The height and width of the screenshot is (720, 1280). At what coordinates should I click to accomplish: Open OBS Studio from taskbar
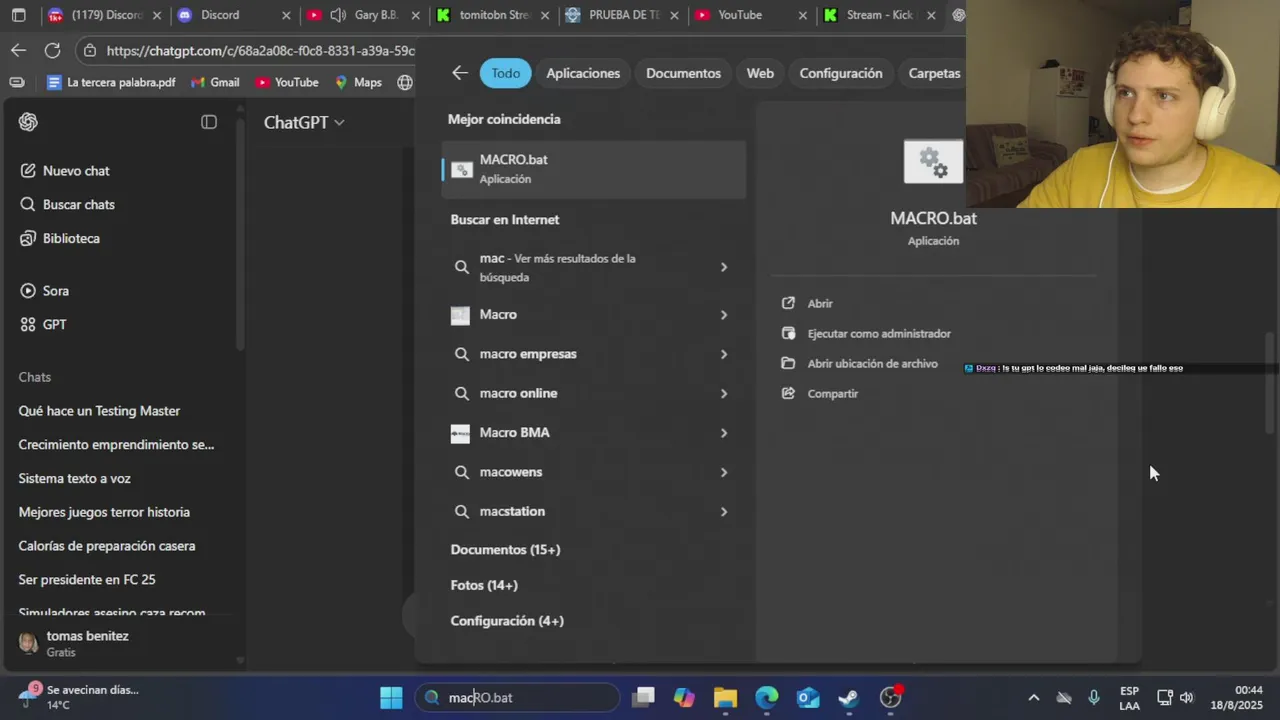(x=890, y=697)
